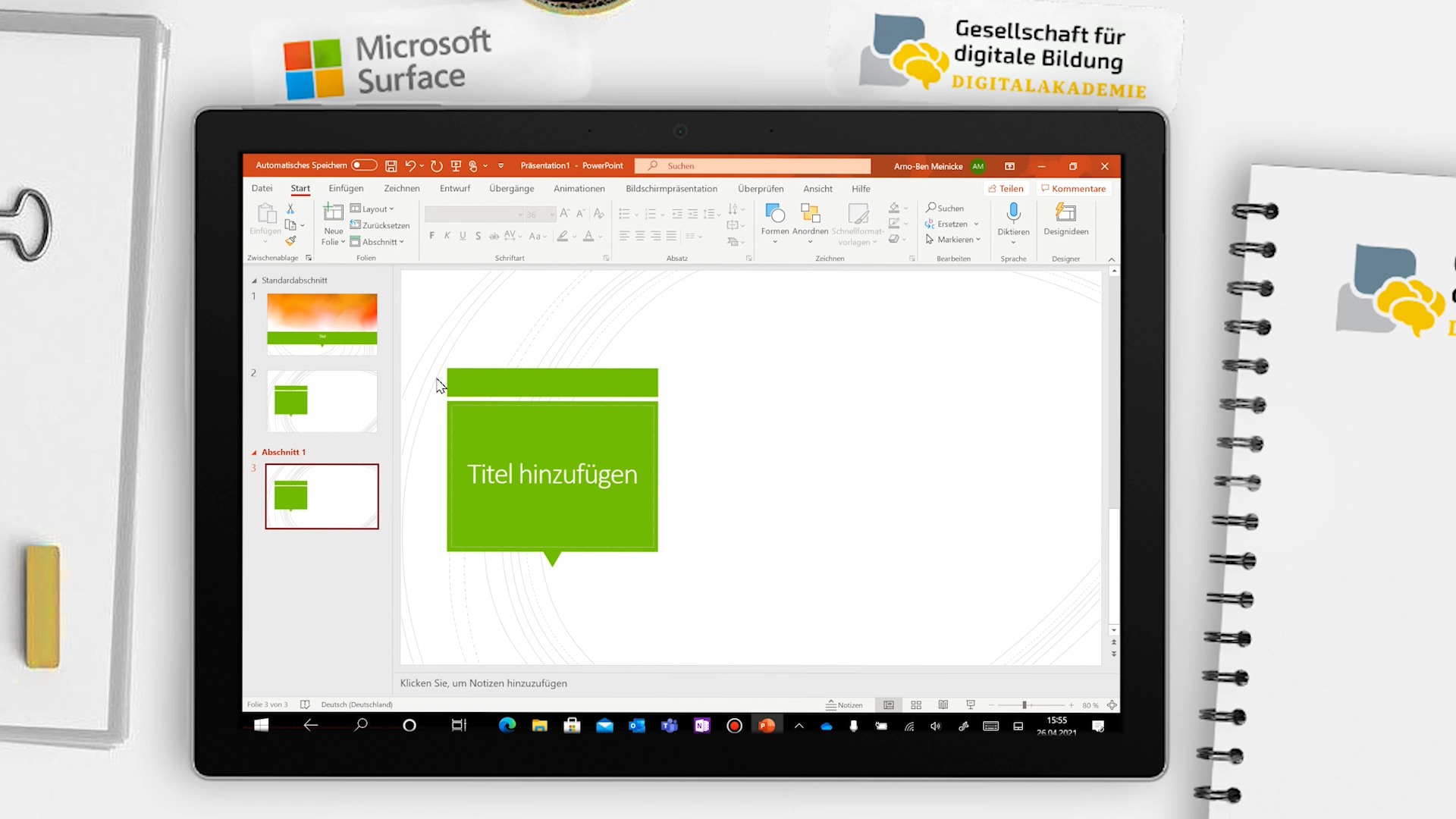1456x819 pixels.
Task: Click the Redo icon in the quick access bar
Action: pos(437,165)
